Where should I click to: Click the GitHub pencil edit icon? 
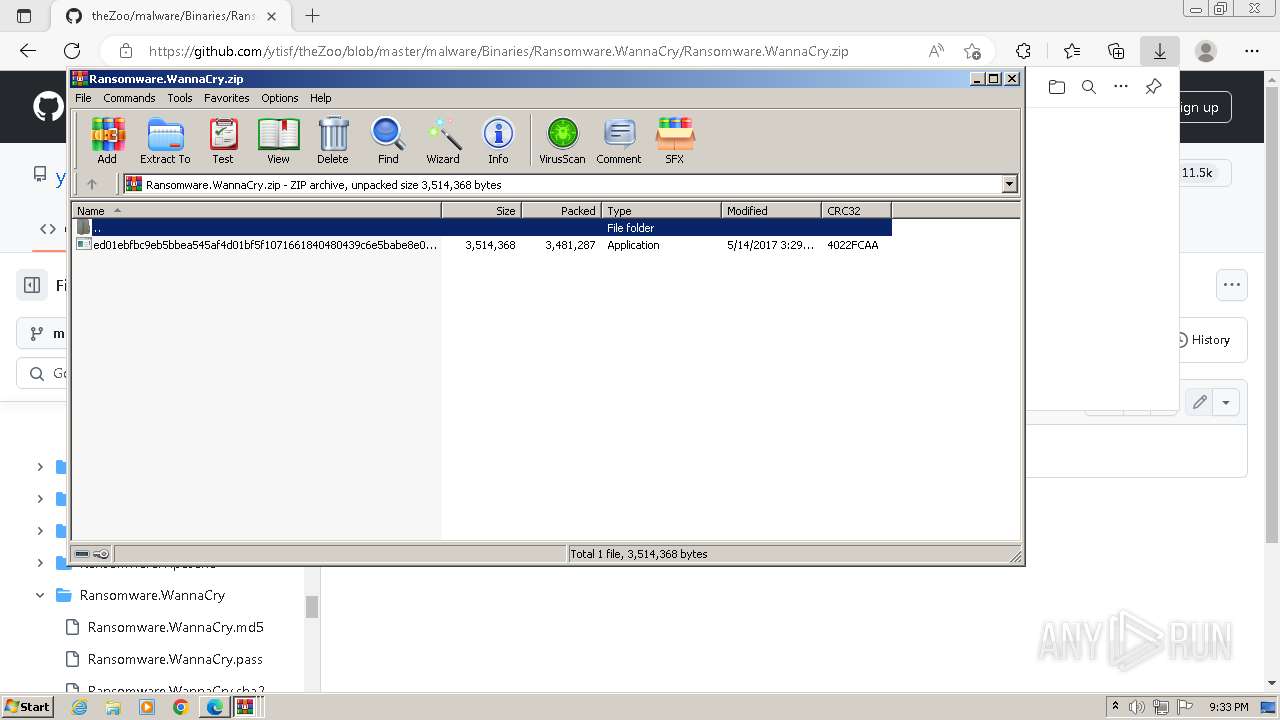point(1199,402)
